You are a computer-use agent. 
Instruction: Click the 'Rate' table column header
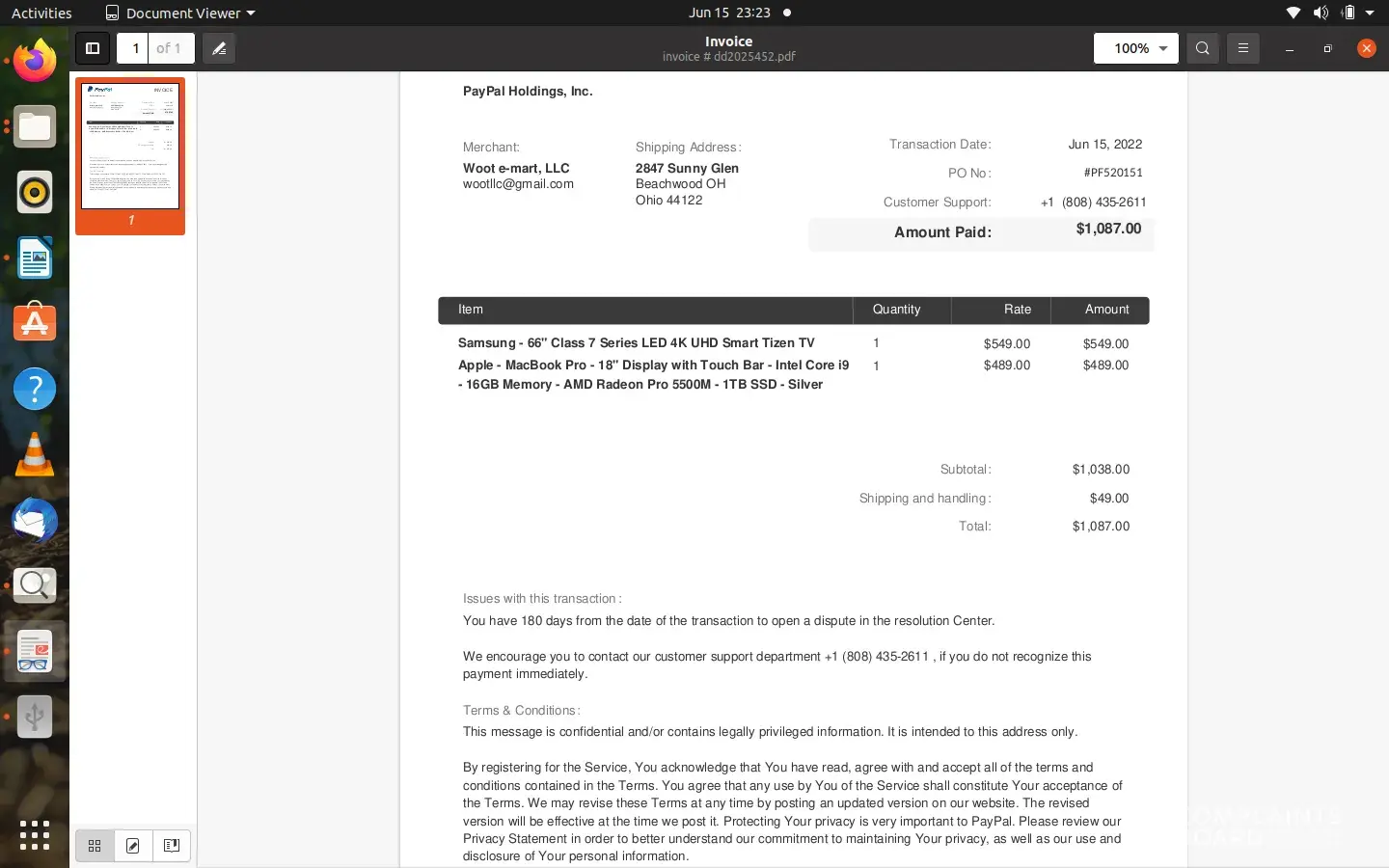(1018, 310)
